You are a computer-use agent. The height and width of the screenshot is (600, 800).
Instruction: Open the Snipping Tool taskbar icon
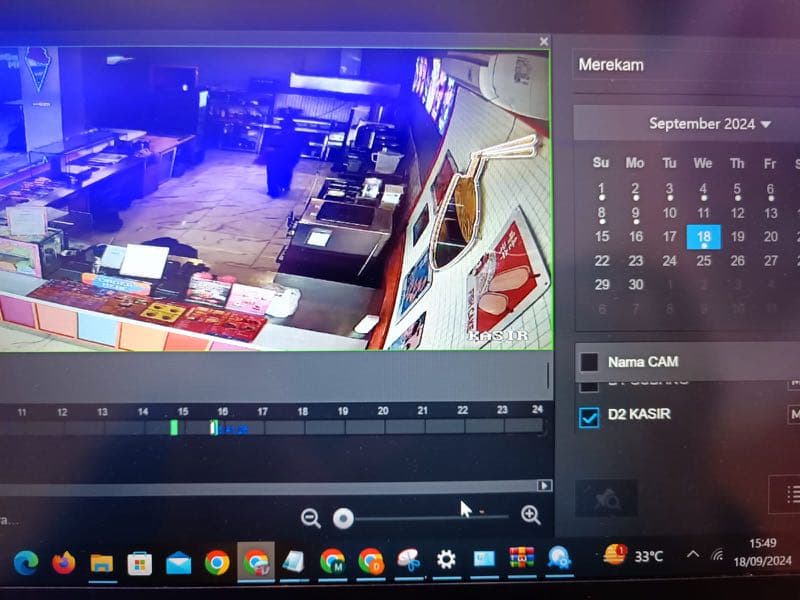409,560
